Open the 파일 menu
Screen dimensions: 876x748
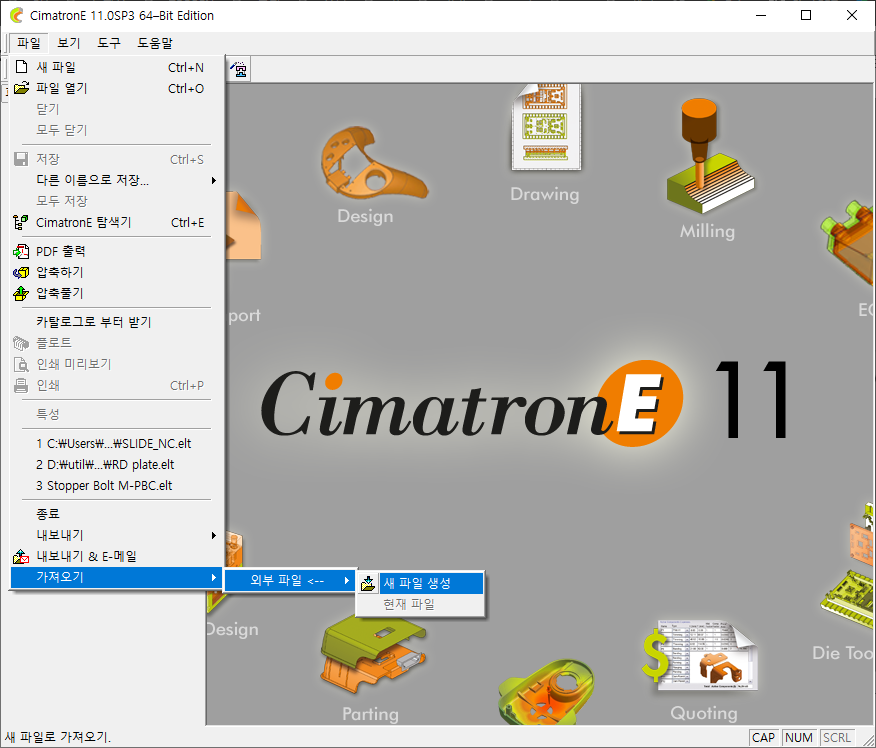(28, 43)
